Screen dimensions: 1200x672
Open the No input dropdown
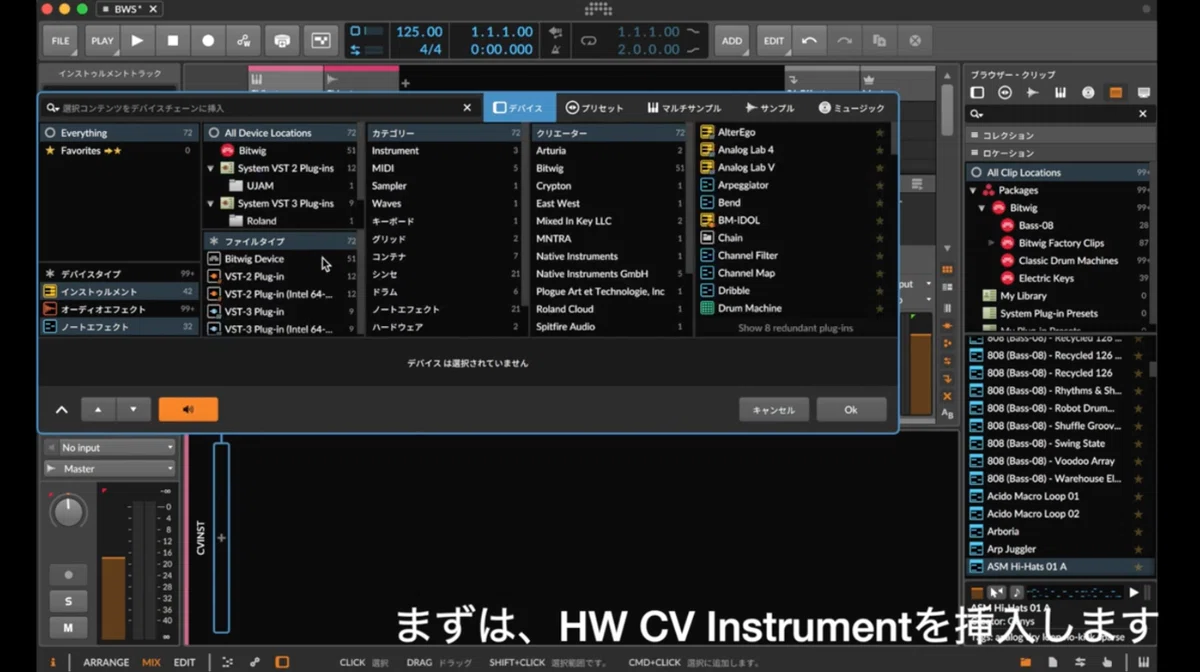(x=109, y=448)
